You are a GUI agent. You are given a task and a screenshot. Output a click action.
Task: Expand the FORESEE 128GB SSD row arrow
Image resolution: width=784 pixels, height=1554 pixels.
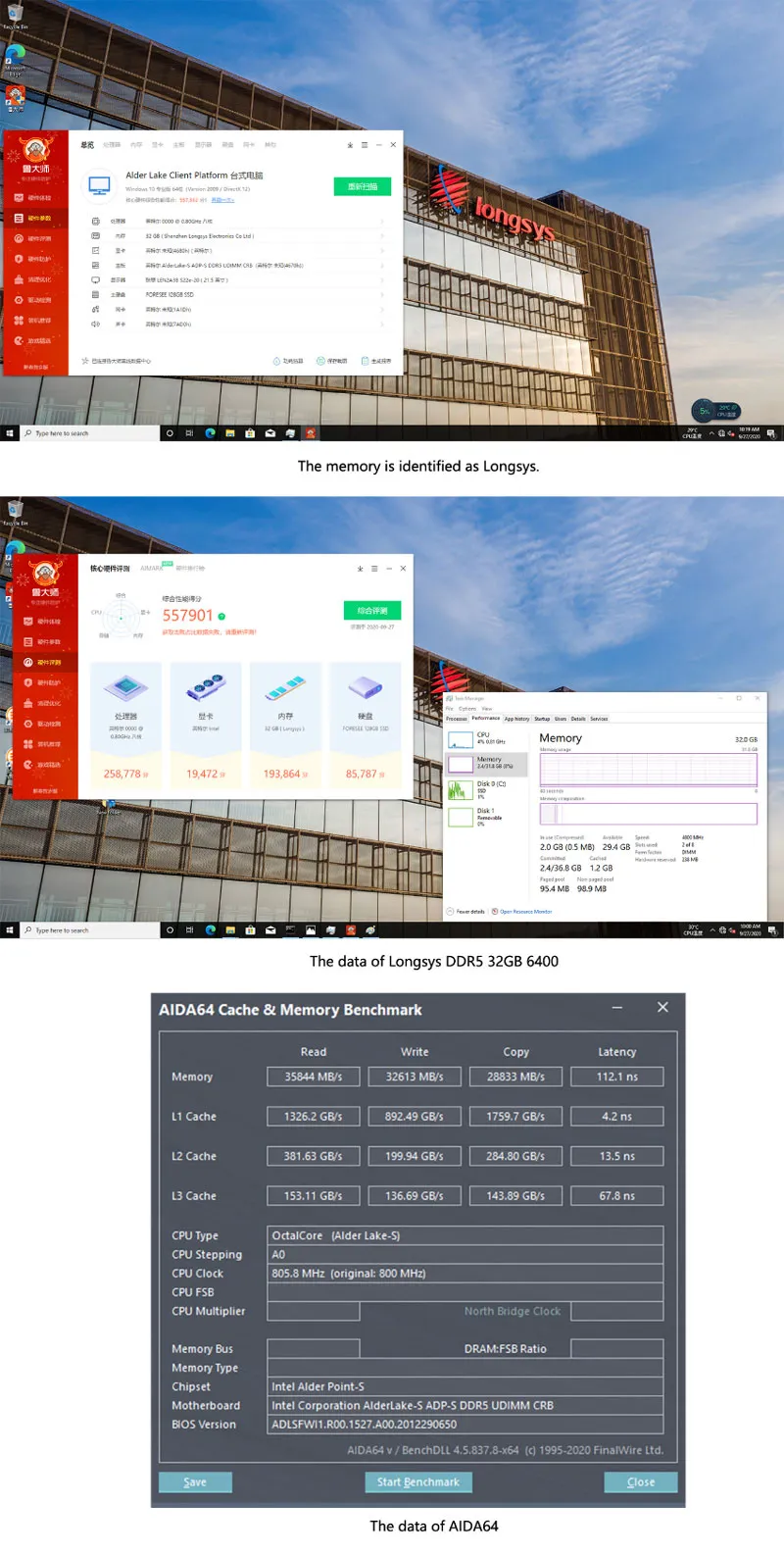381,294
